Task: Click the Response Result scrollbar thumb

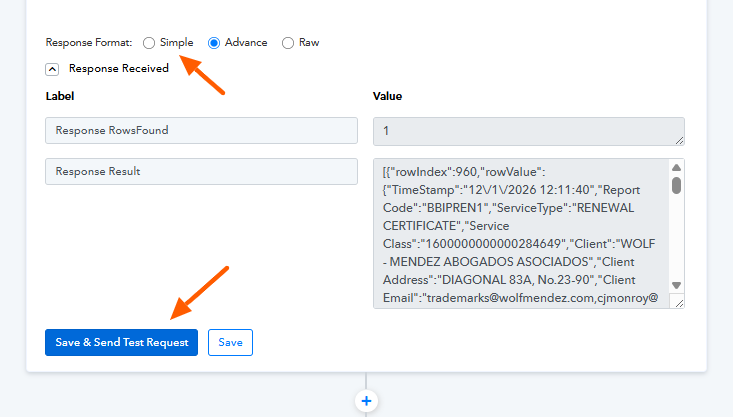Action: pyautogui.click(x=677, y=185)
